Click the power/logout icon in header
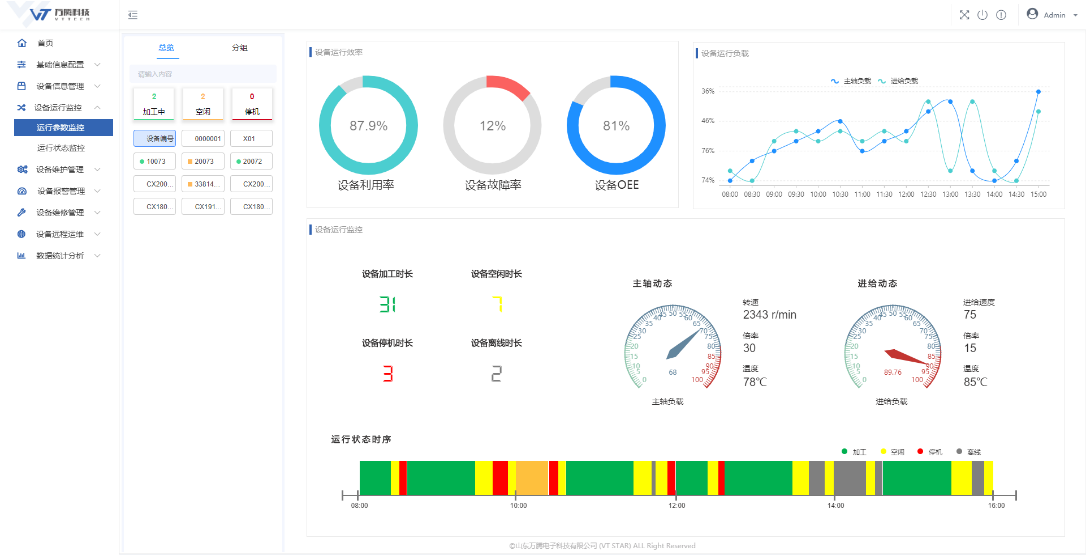Viewport: 1086px width, 555px height. coord(982,15)
